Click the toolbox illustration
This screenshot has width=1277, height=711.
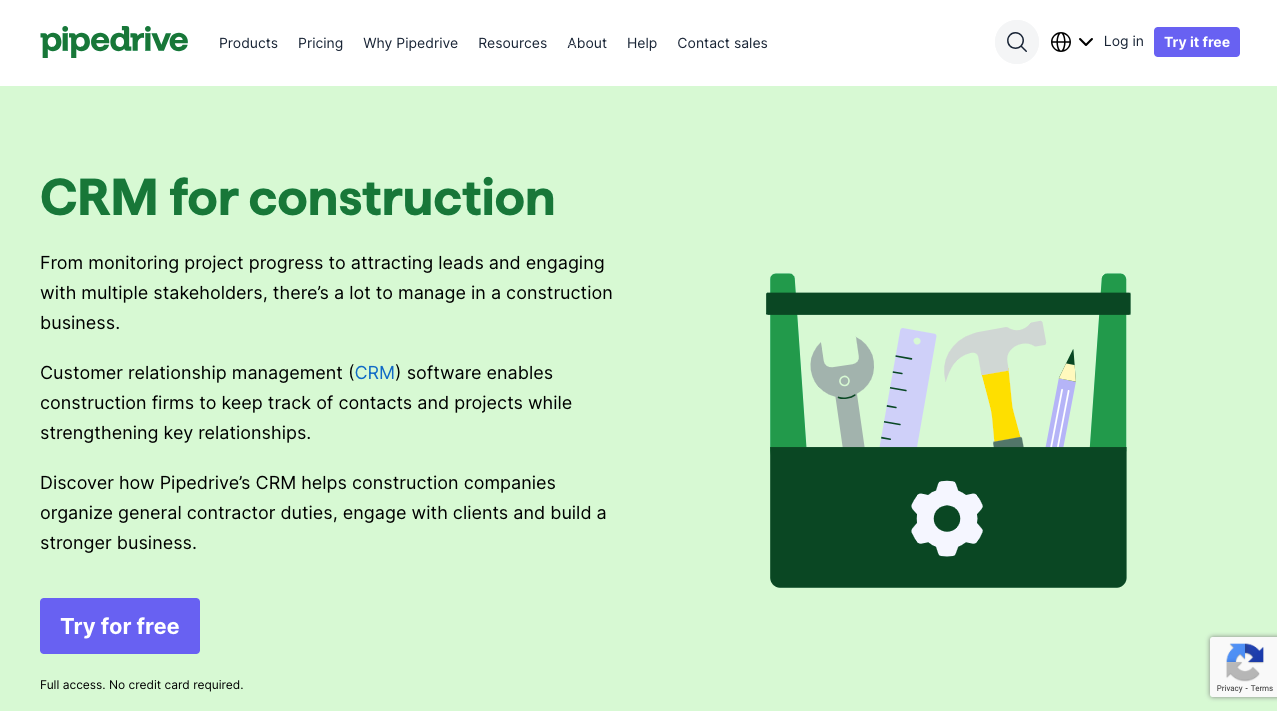tap(948, 430)
